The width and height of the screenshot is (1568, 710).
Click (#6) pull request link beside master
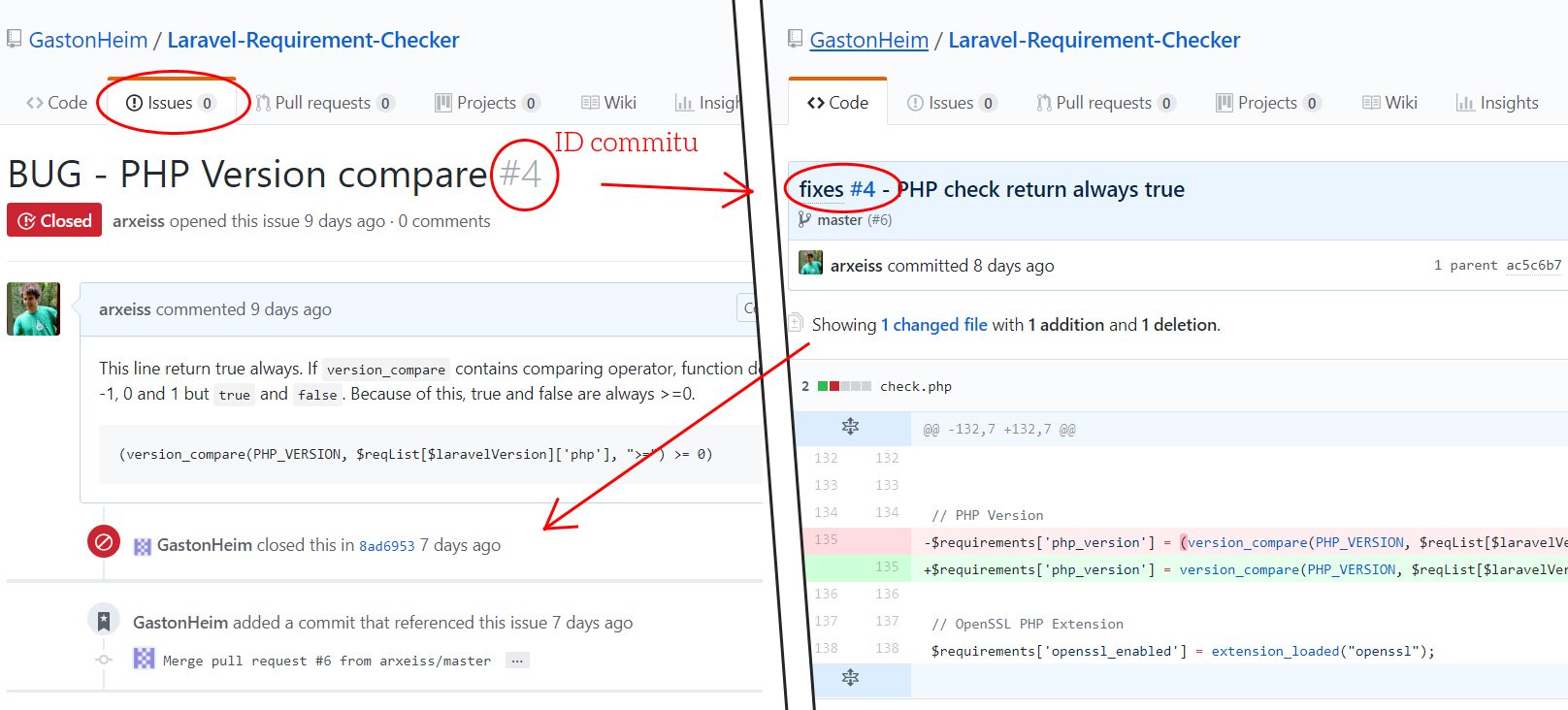880,220
